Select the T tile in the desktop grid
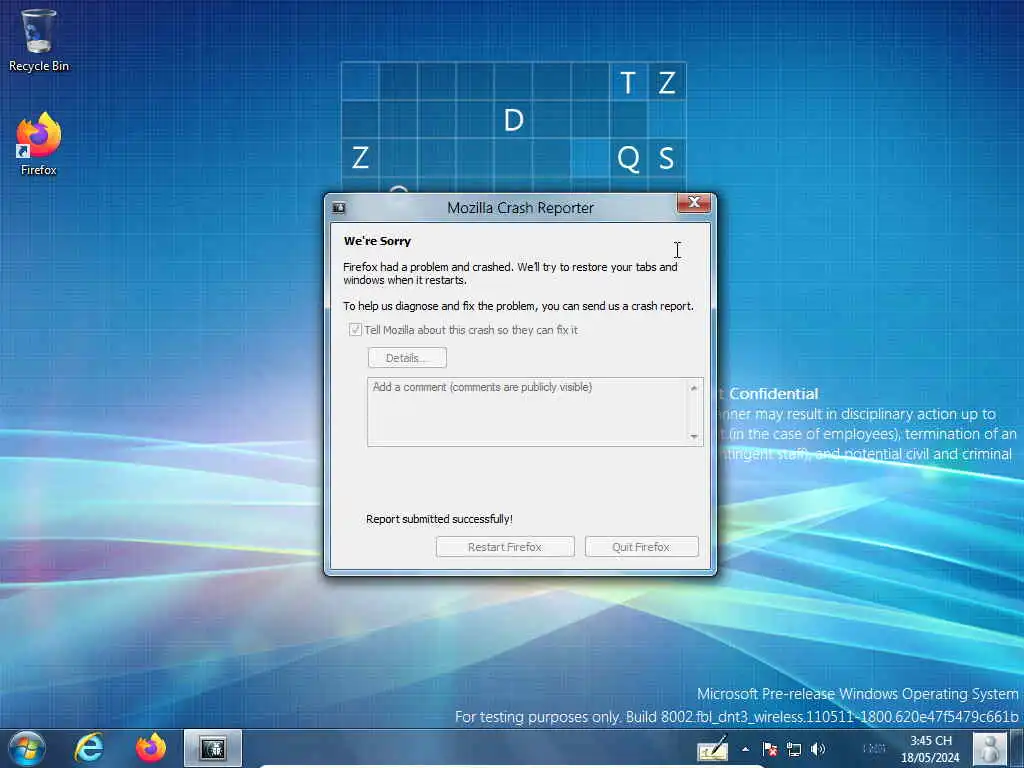Image resolution: width=1024 pixels, height=768 pixels. 628,82
